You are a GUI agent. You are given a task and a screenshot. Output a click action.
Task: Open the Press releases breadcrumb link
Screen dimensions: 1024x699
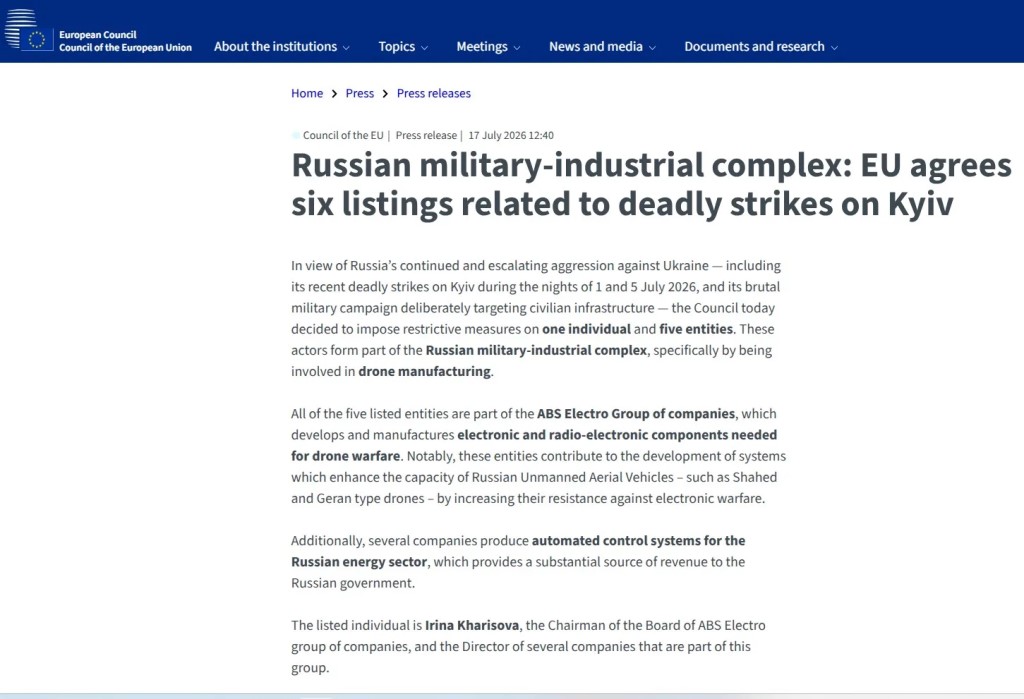[x=434, y=93]
